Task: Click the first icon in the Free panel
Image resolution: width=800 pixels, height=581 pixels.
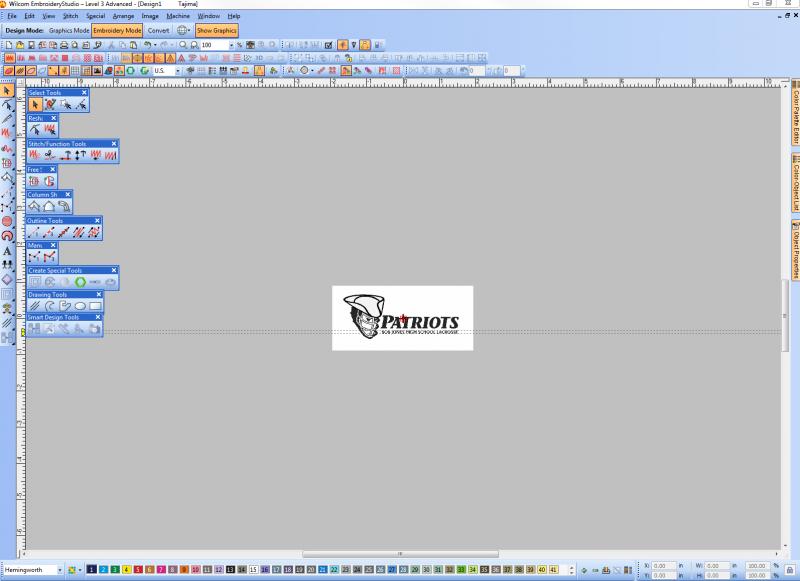Action: 34,181
